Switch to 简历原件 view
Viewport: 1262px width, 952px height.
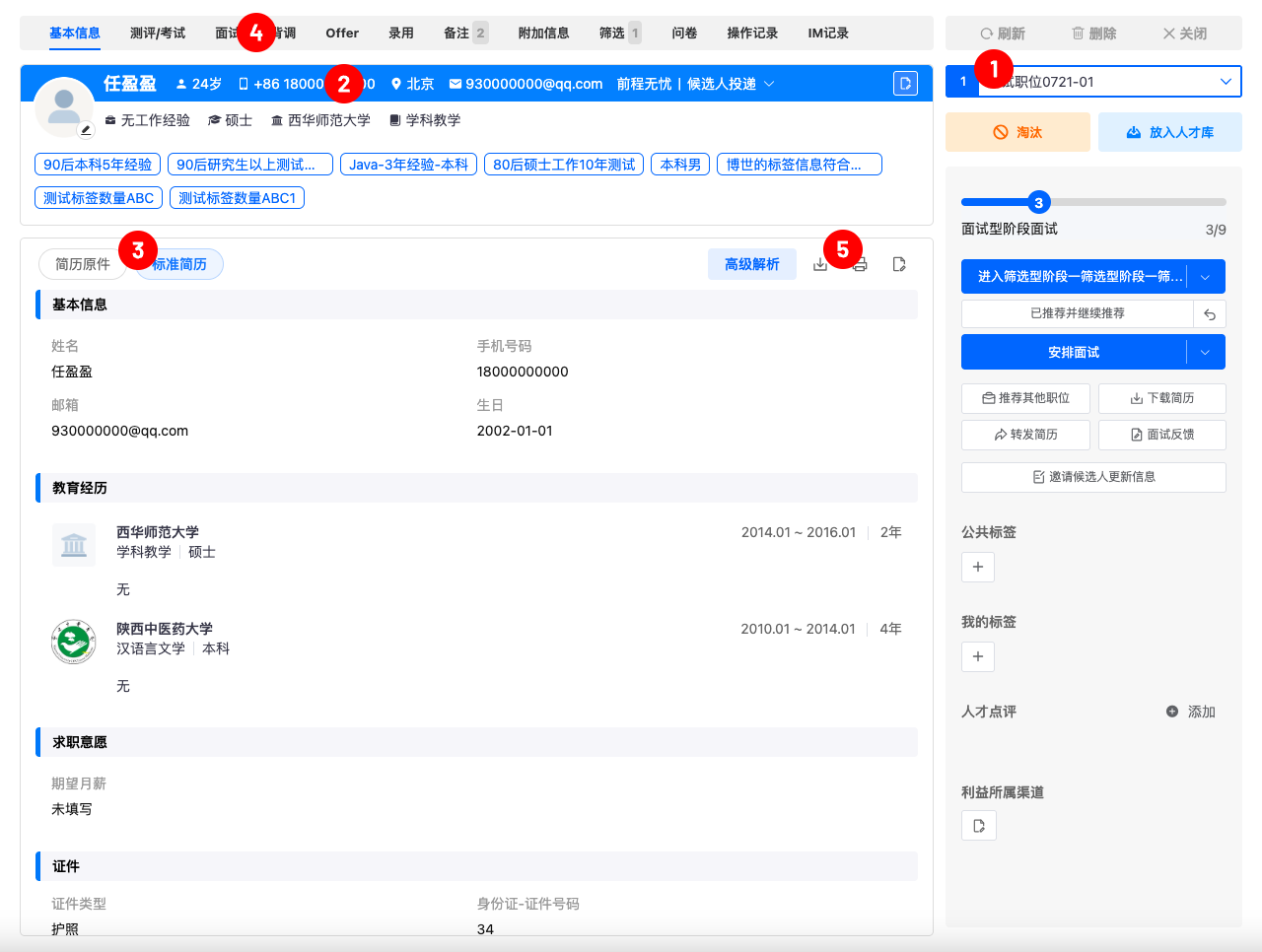(x=83, y=264)
